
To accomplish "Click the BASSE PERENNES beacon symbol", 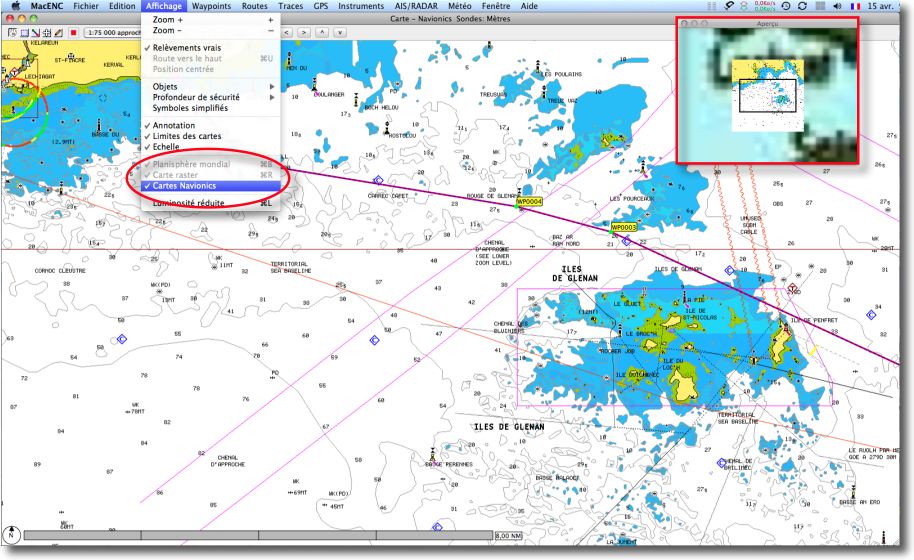I will [x=433, y=455].
